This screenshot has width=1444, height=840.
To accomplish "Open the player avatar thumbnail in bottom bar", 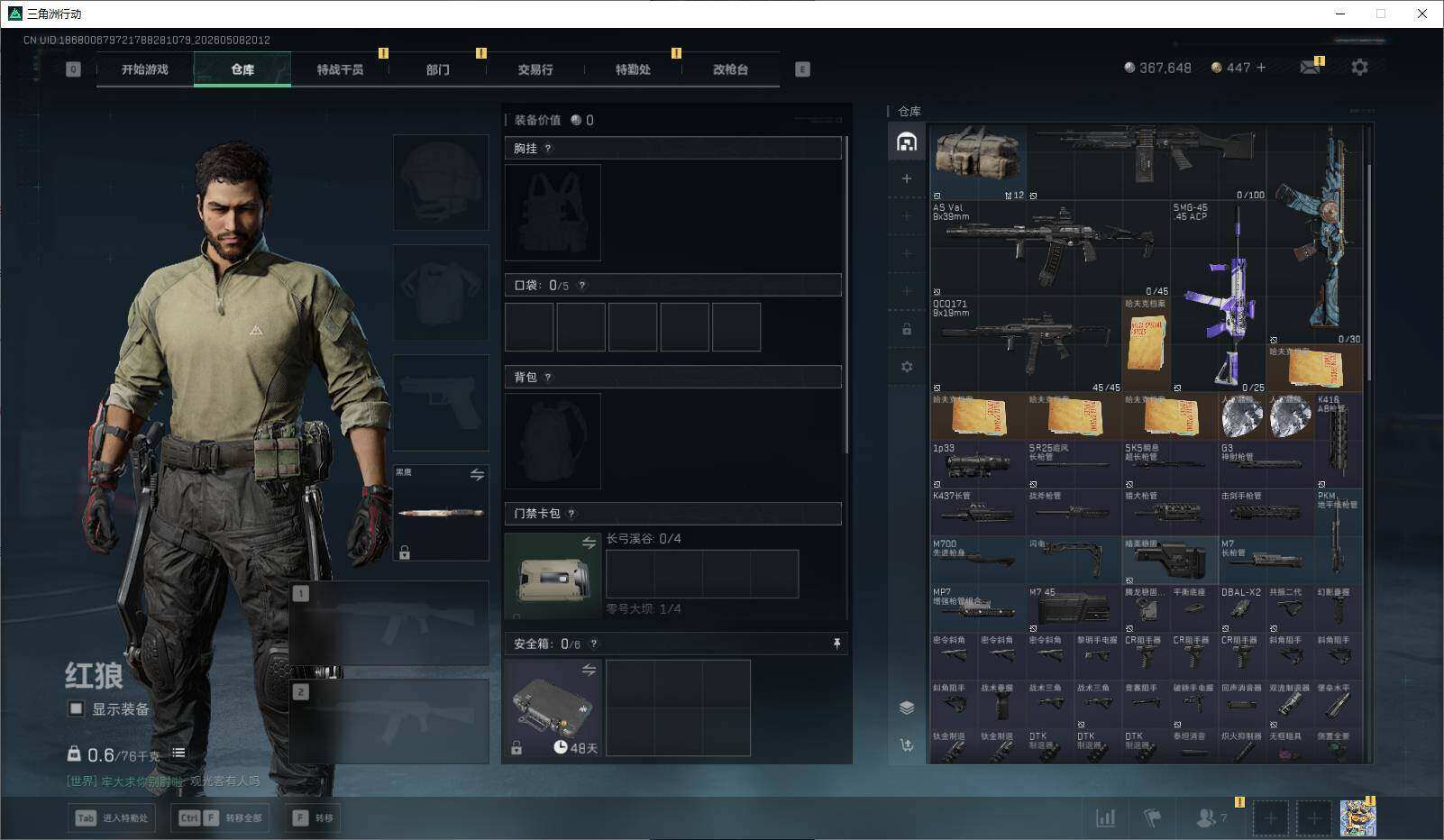I will (1357, 817).
